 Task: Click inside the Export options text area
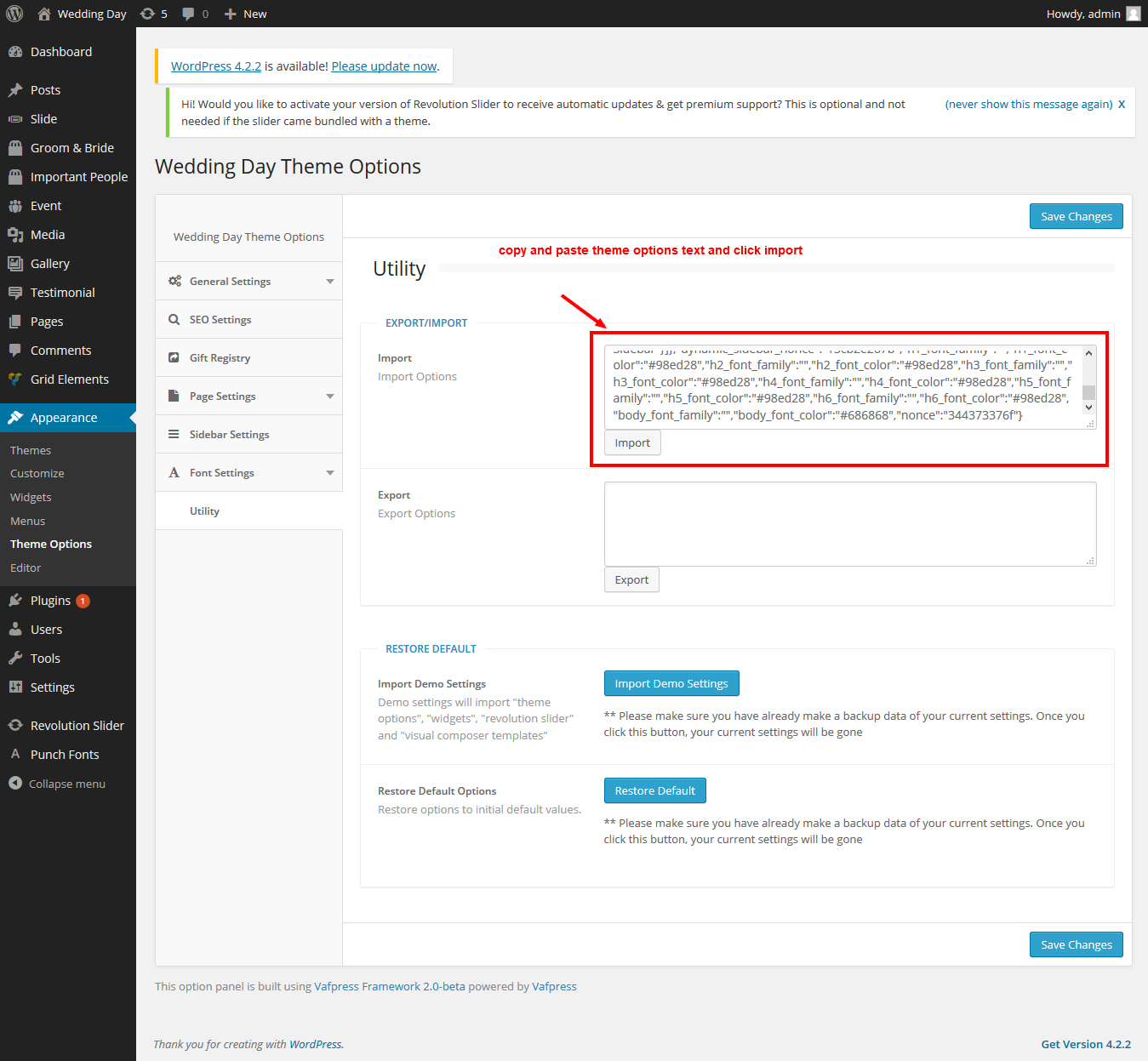pos(849,523)
